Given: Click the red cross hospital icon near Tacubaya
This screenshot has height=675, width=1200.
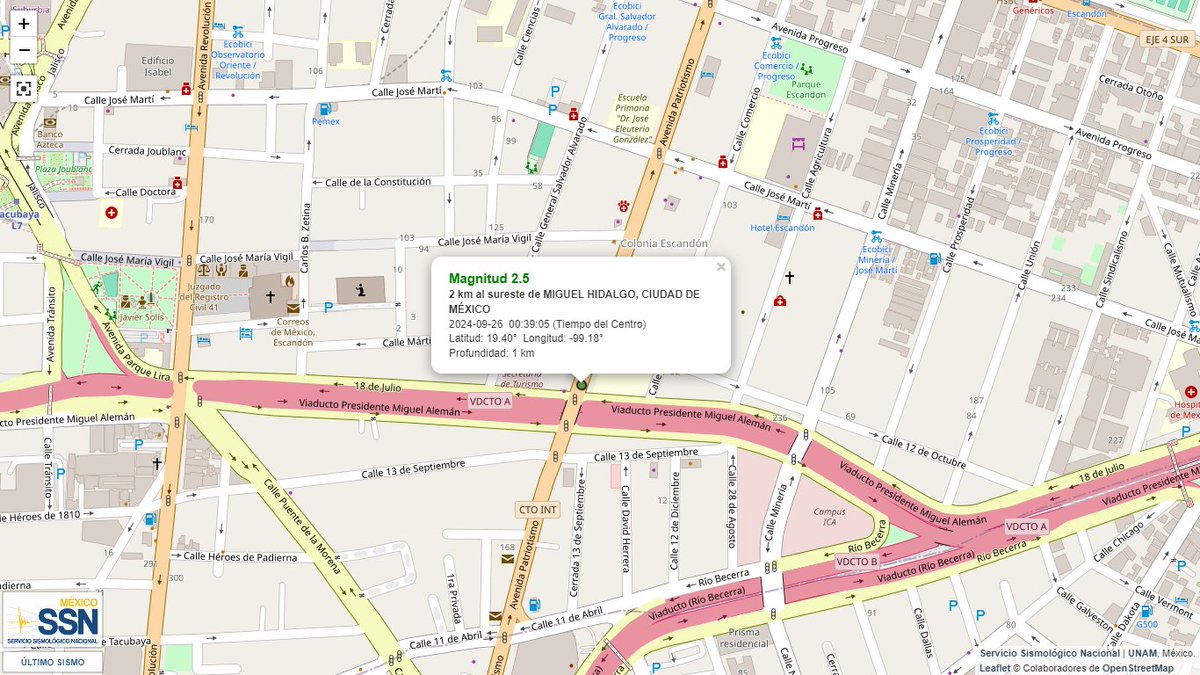Looking at the screenshot, I should 111,213.
